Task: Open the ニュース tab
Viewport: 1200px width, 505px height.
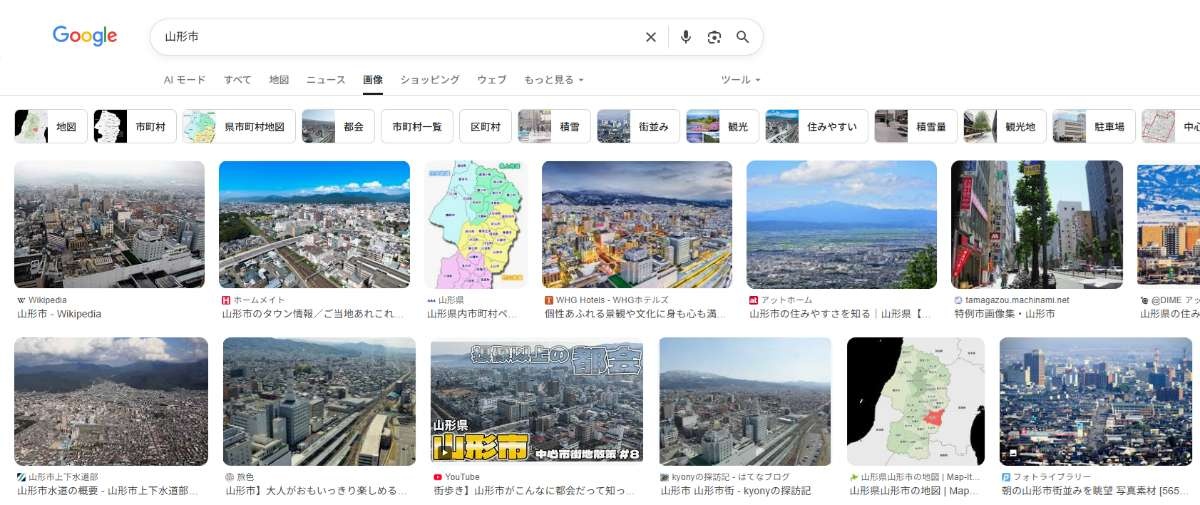Action: coord(325,80)
